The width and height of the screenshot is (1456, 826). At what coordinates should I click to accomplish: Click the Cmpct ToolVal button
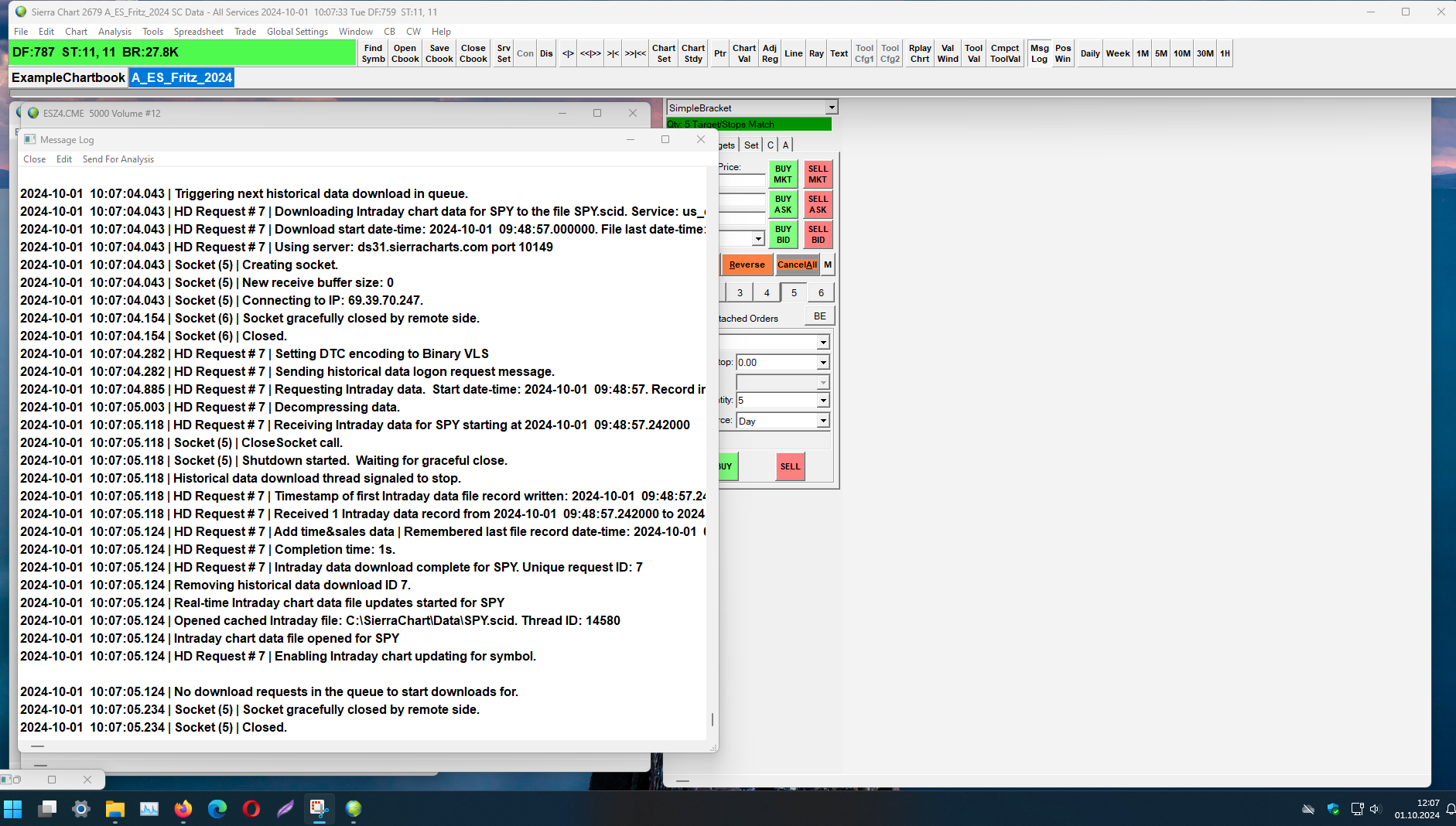point(1005,53)
